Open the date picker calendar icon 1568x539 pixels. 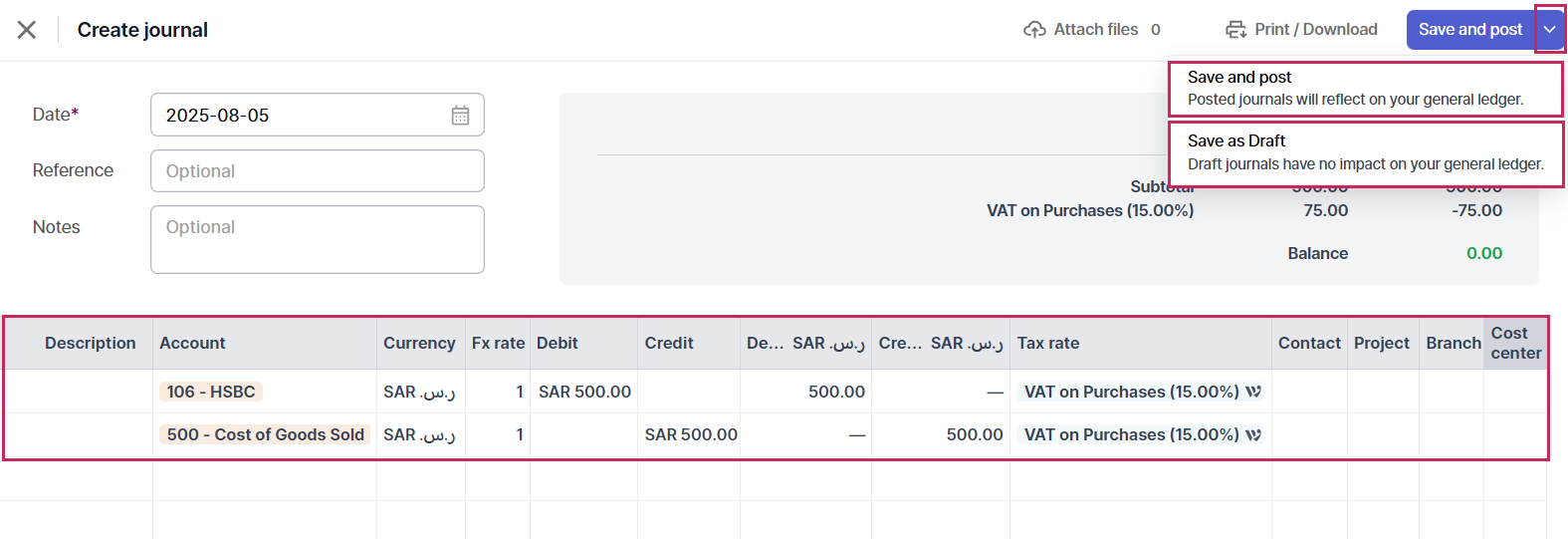pyautogui.click(x=460, y=116)
